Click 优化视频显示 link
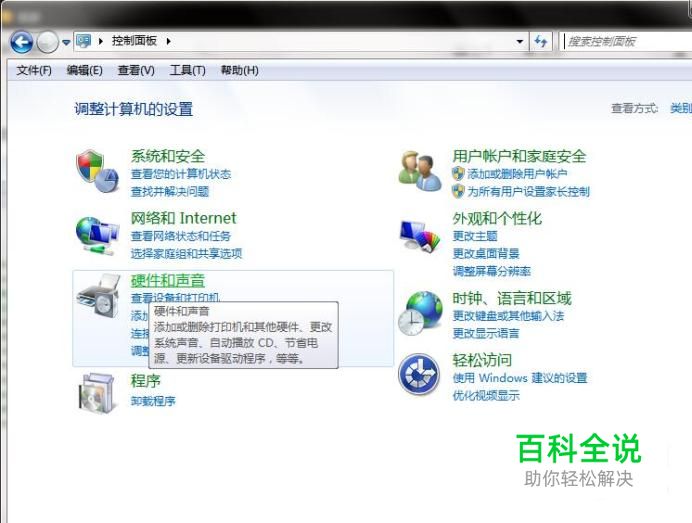Viewport: 692px width, 523px height. [x=486, y=395]
